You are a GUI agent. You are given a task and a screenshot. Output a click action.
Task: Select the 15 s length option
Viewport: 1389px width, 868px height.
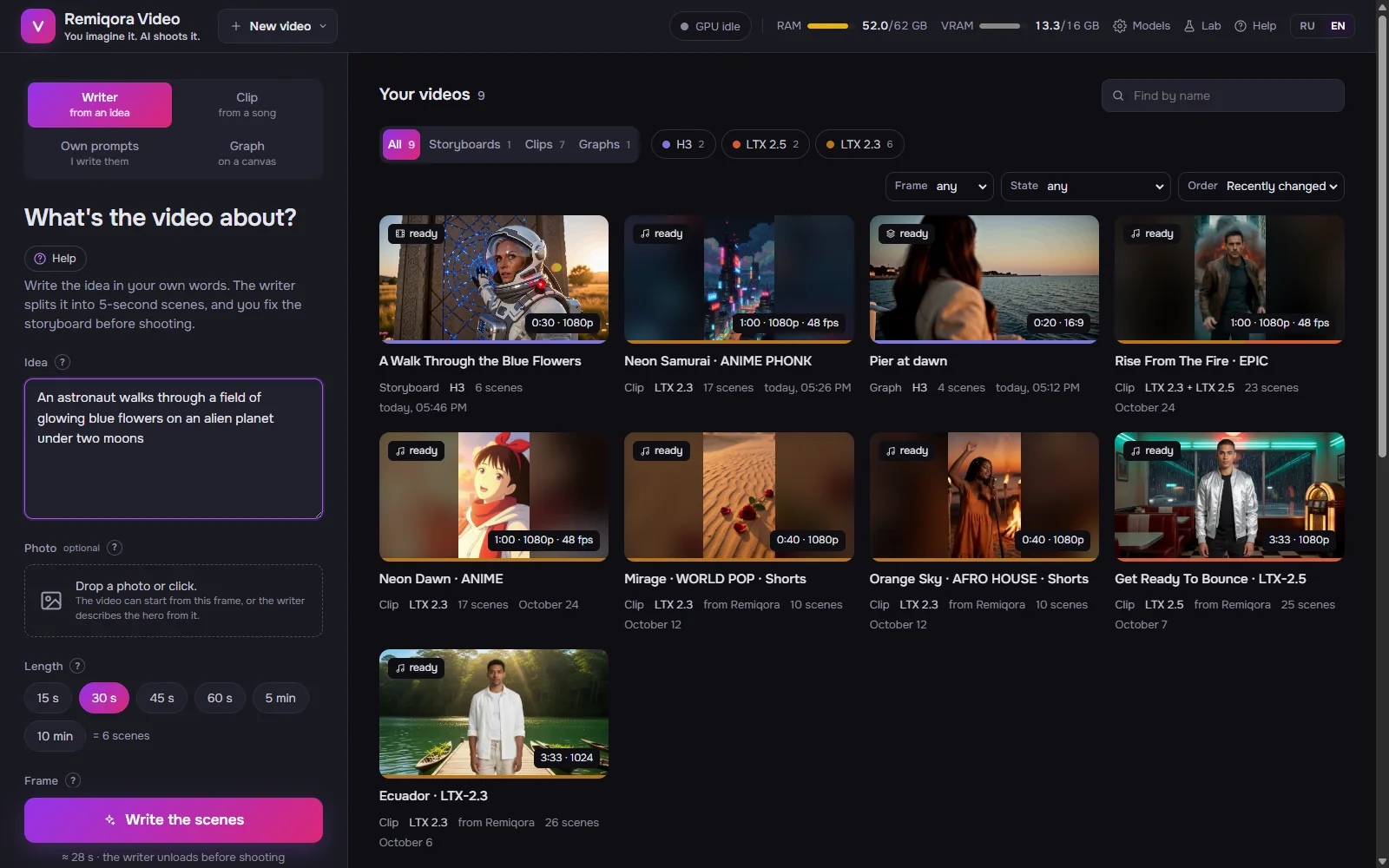[48, 698]
